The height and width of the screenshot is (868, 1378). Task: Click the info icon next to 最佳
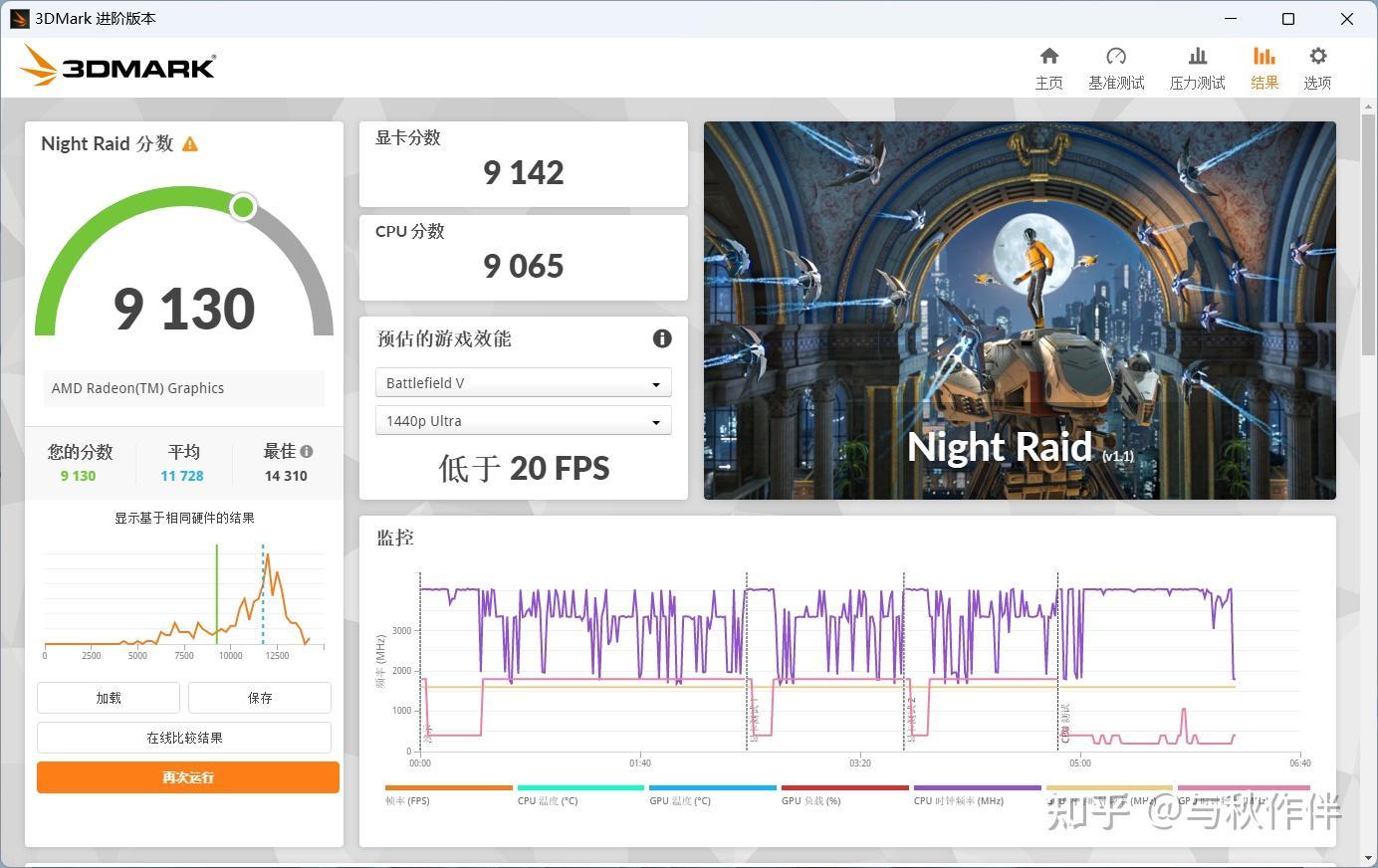307,451
